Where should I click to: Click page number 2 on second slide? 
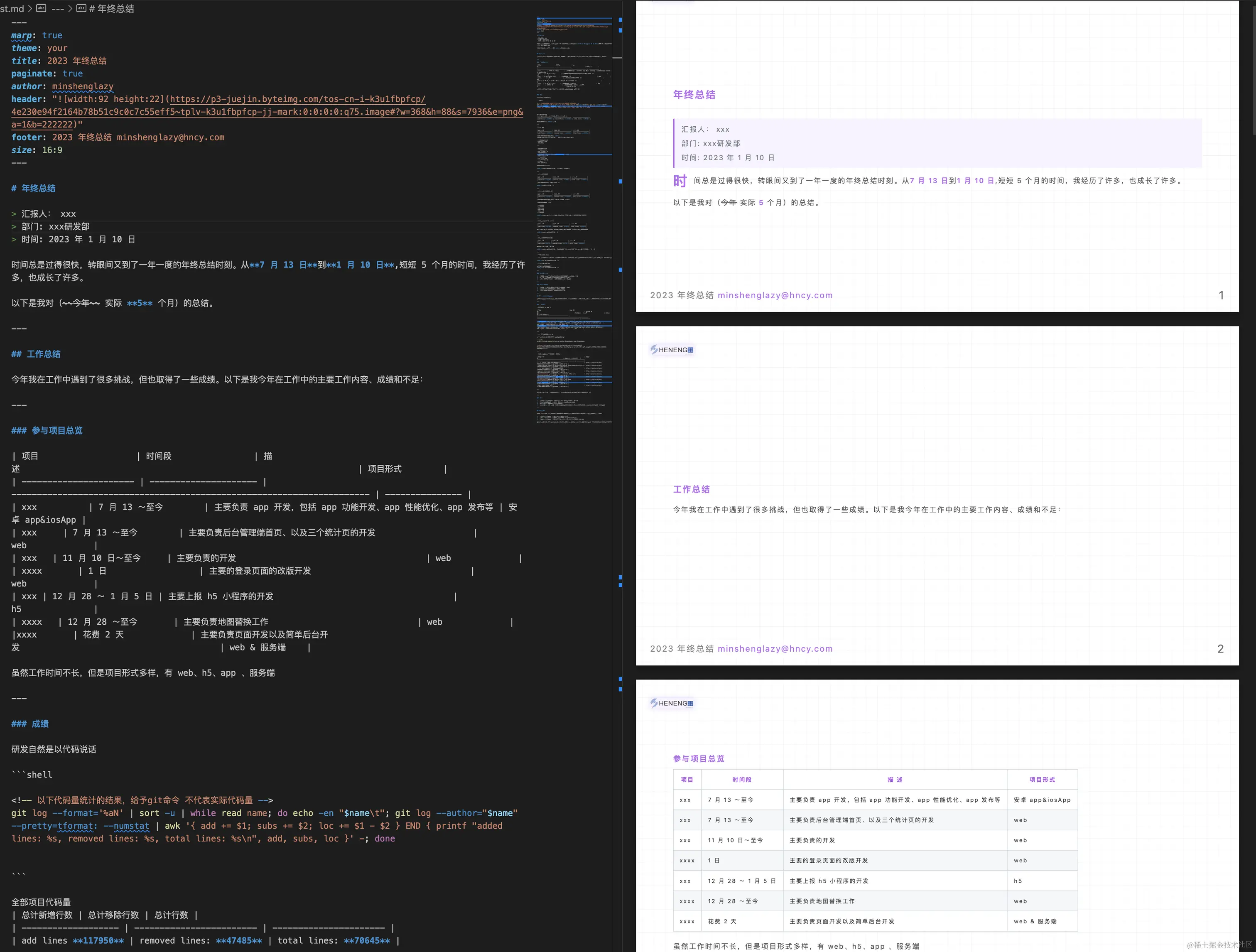click(x=1220, y=648)
